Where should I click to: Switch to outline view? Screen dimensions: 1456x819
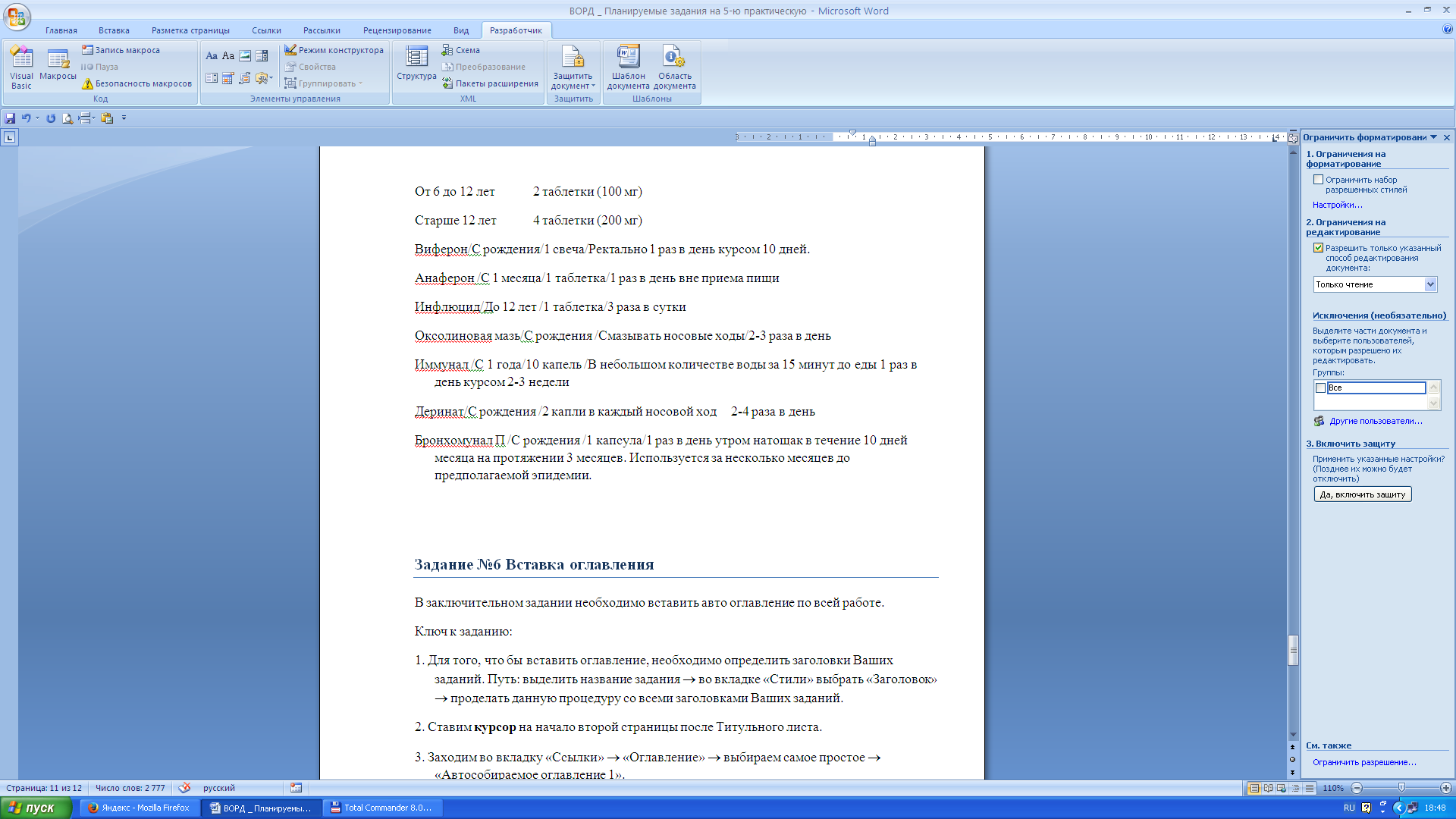[x=1295, y=788]
